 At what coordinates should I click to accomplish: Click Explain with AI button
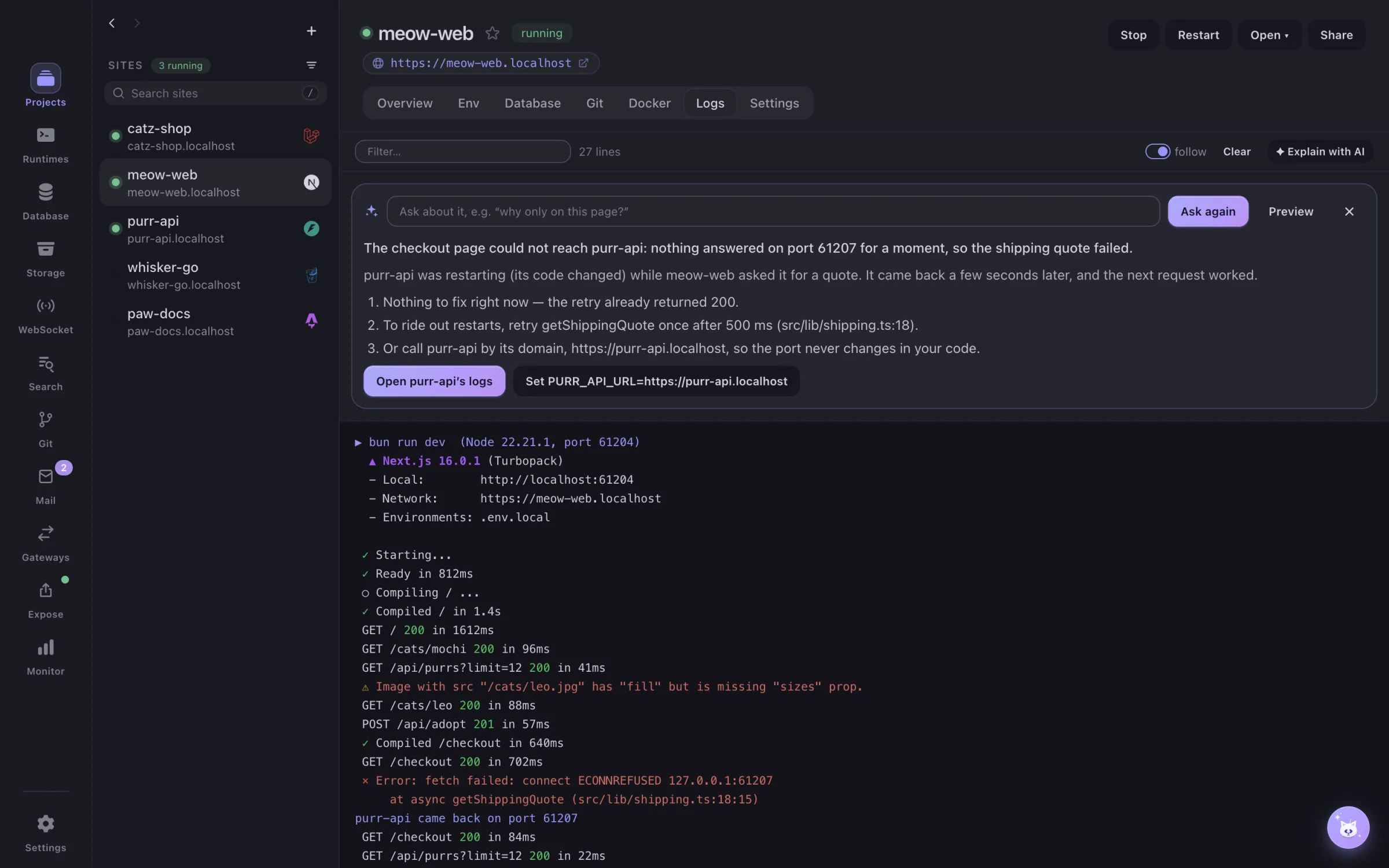click(1320, 151)
